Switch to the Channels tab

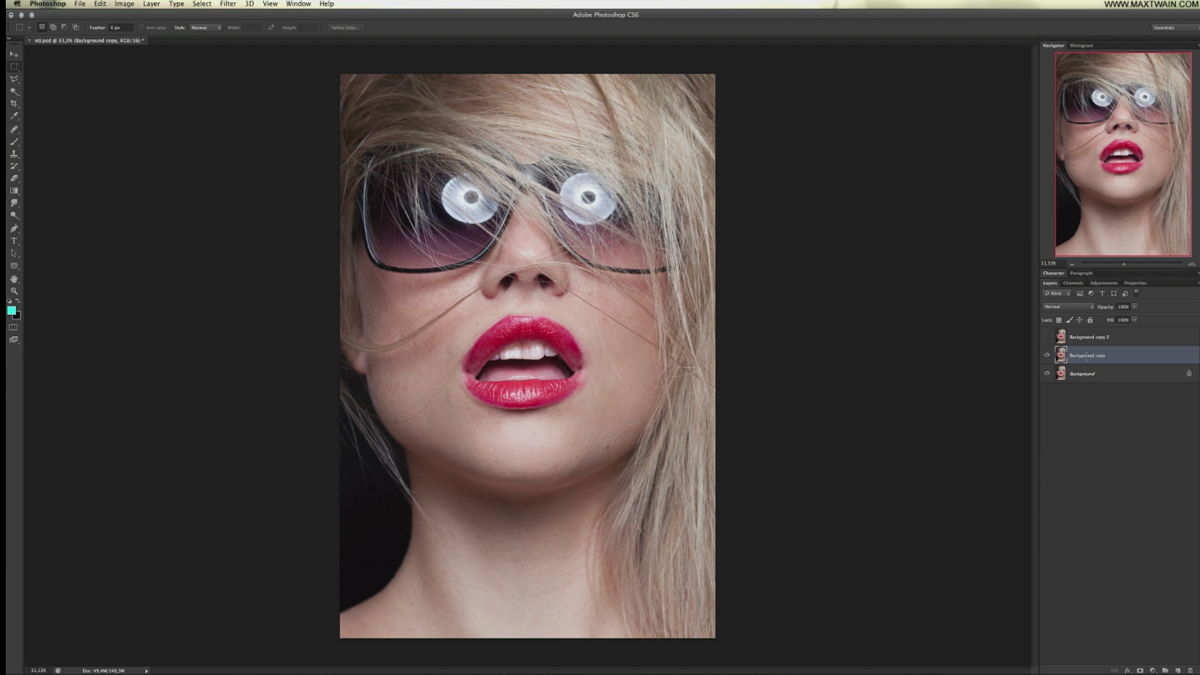pos(1073,283)
